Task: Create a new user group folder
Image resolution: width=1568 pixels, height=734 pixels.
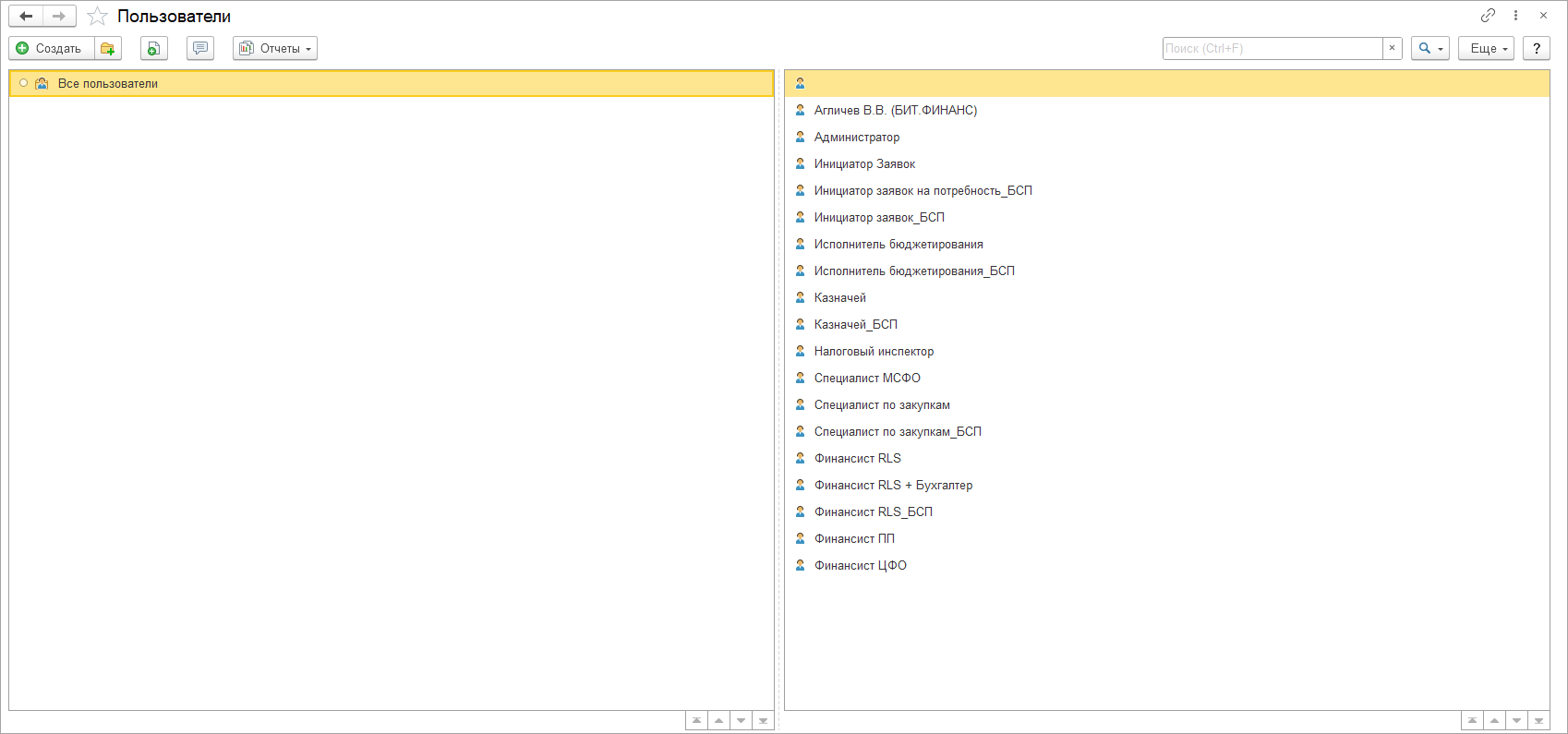Action: [x=108, y=48]
